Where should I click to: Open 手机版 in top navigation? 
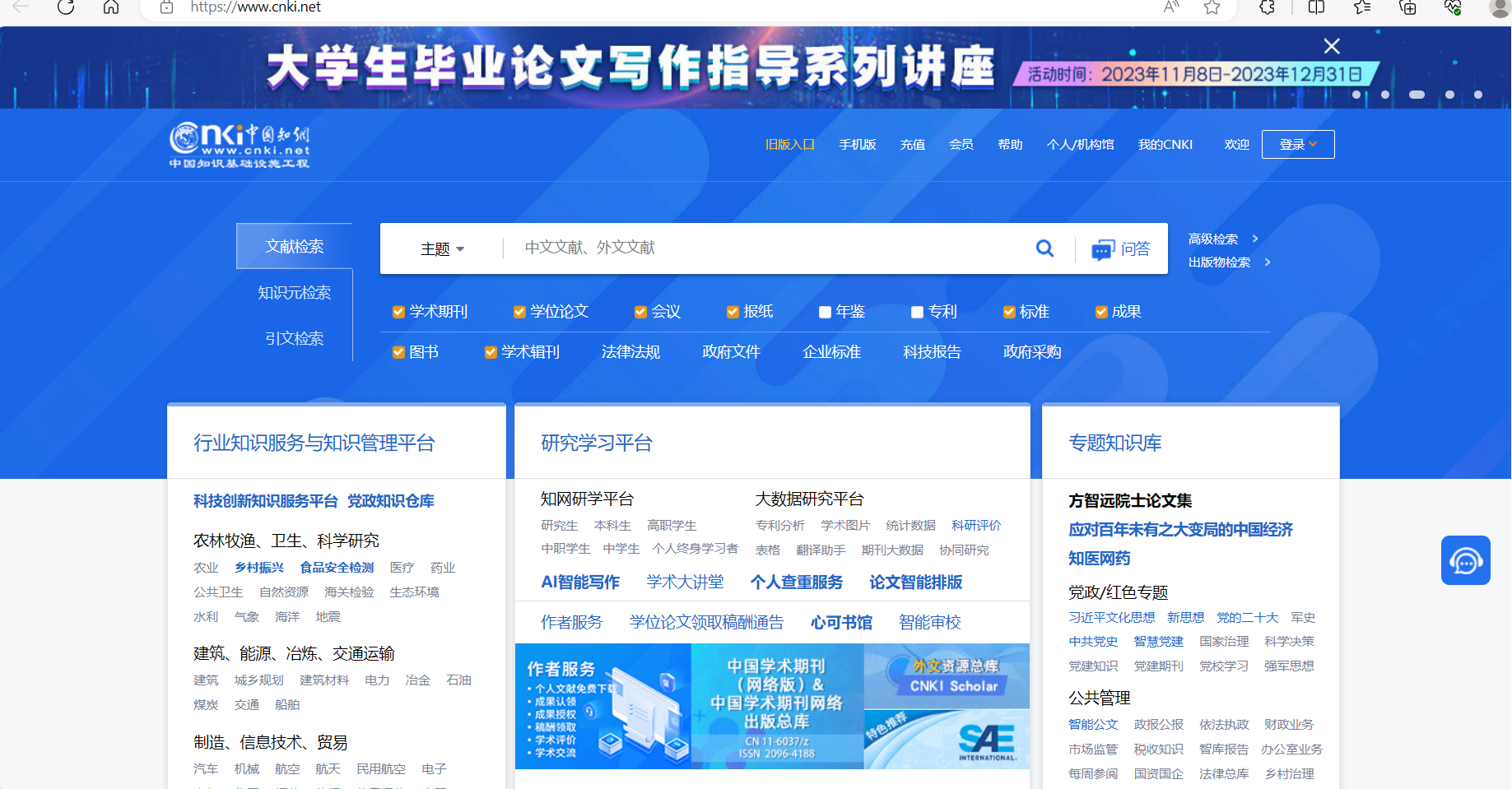tap(857, 145)
